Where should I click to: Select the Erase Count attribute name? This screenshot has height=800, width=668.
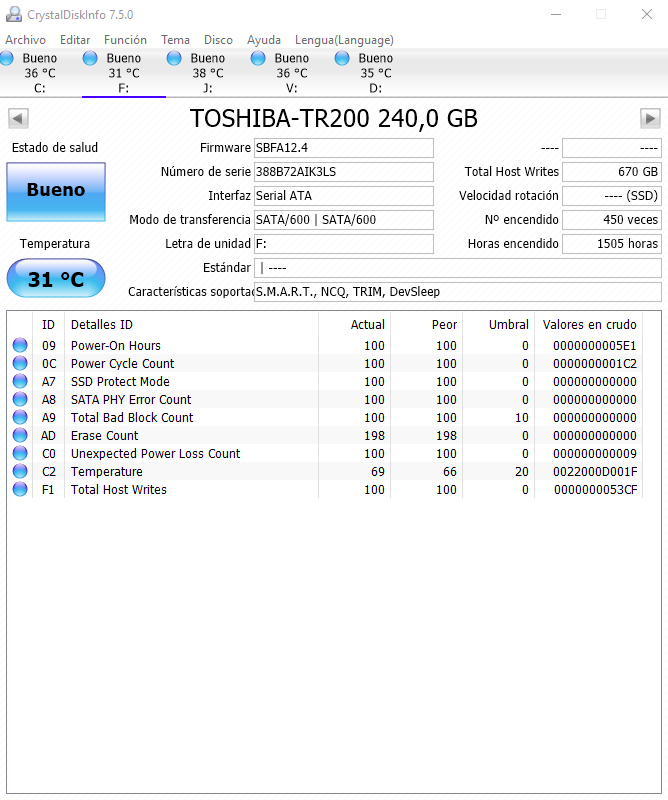105,435
